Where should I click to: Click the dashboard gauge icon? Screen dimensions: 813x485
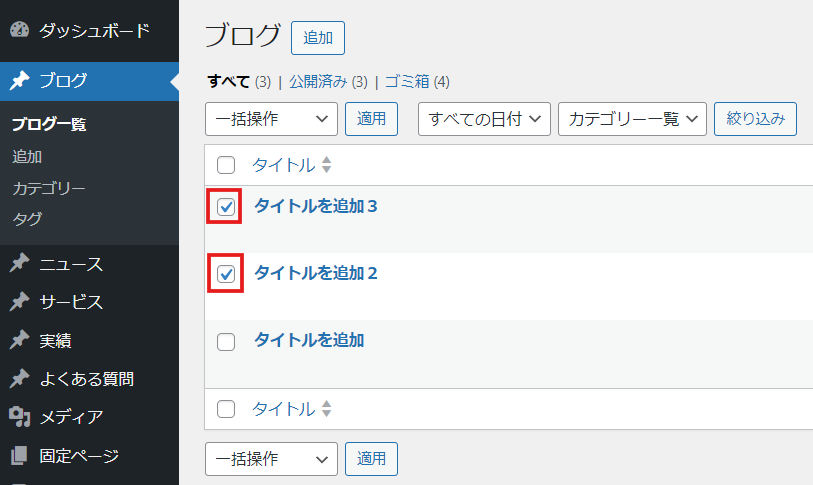point(19,31)
